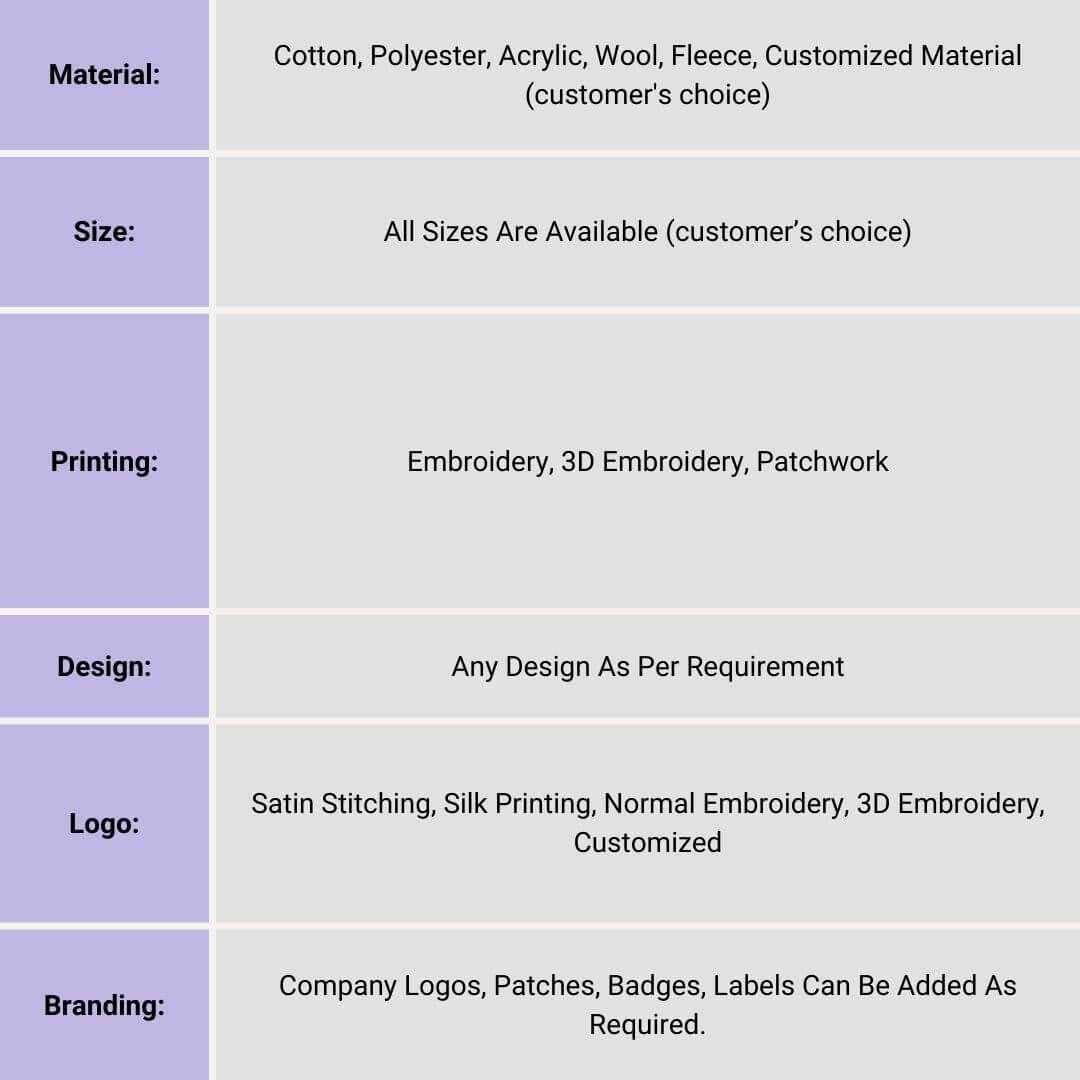Click "Any Design As Per Requirement" text
This screenshot has height=1080, width=1080.
[x=647, y=667]
